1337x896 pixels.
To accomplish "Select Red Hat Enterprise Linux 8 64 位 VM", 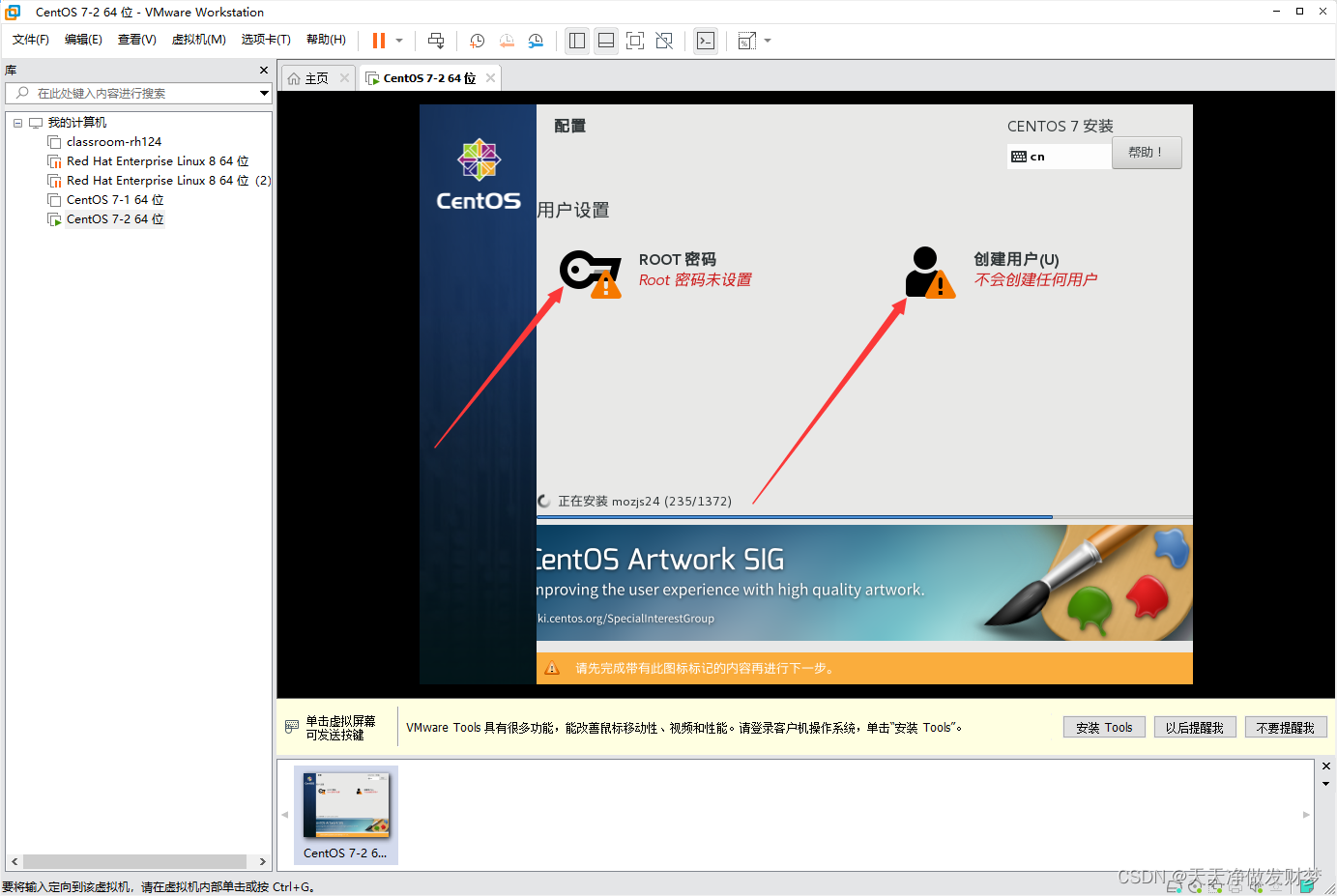I will click(158, 161).
